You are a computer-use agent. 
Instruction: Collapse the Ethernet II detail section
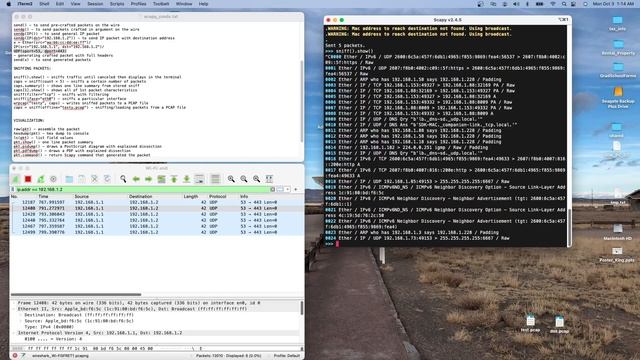pos(14,309)
